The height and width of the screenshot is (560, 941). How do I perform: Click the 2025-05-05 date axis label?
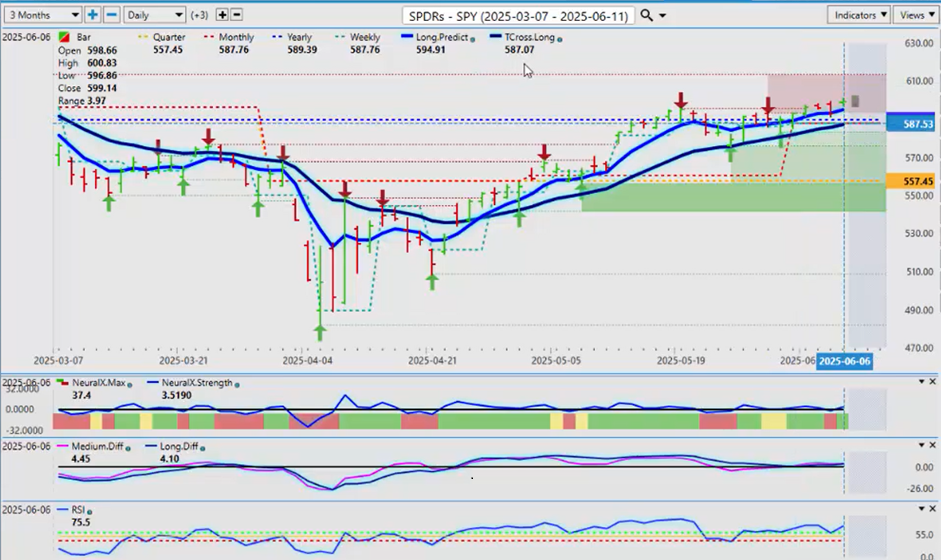point(556,361)
